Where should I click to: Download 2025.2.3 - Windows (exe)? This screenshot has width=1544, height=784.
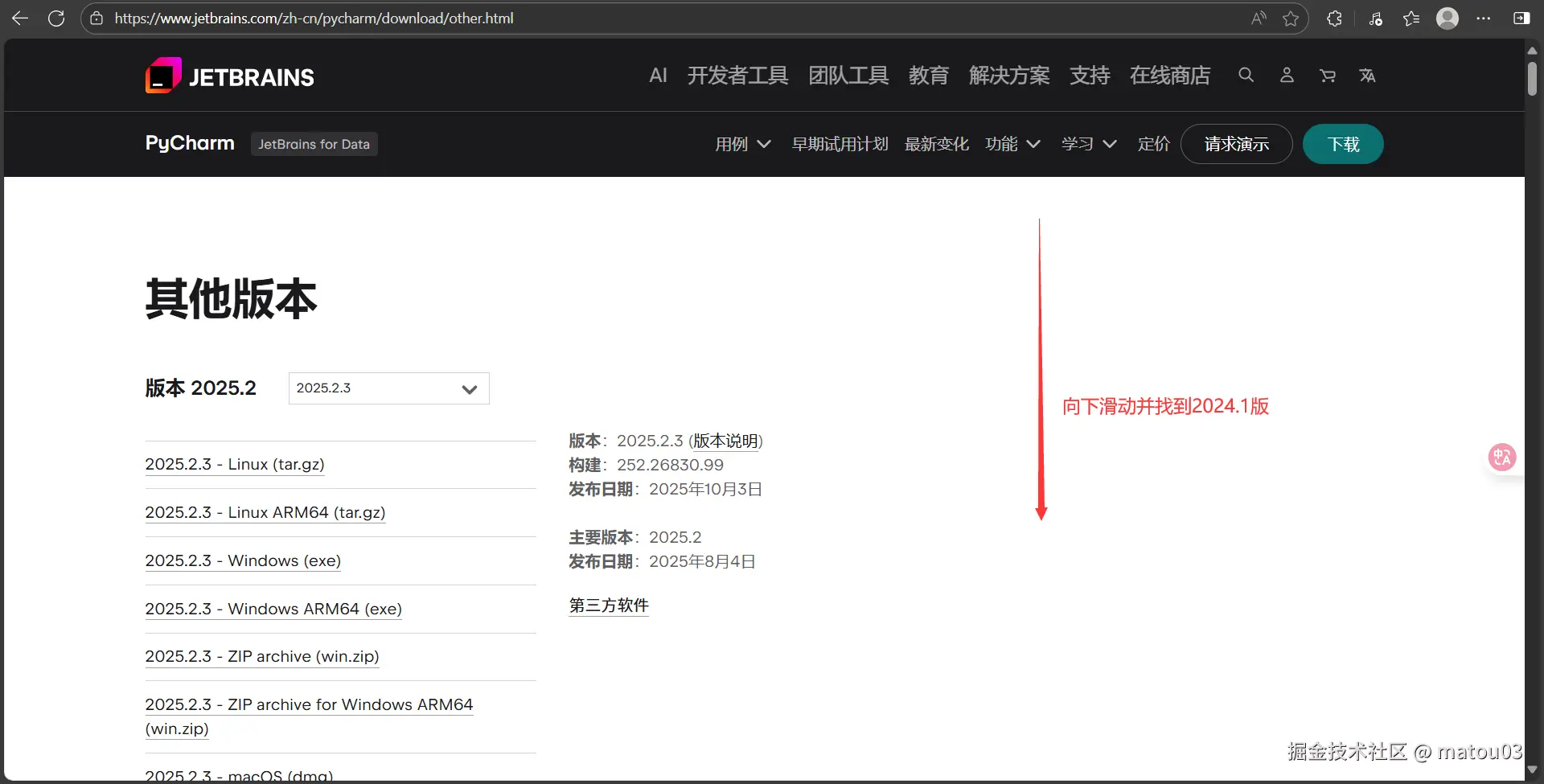tap(243, 560)
